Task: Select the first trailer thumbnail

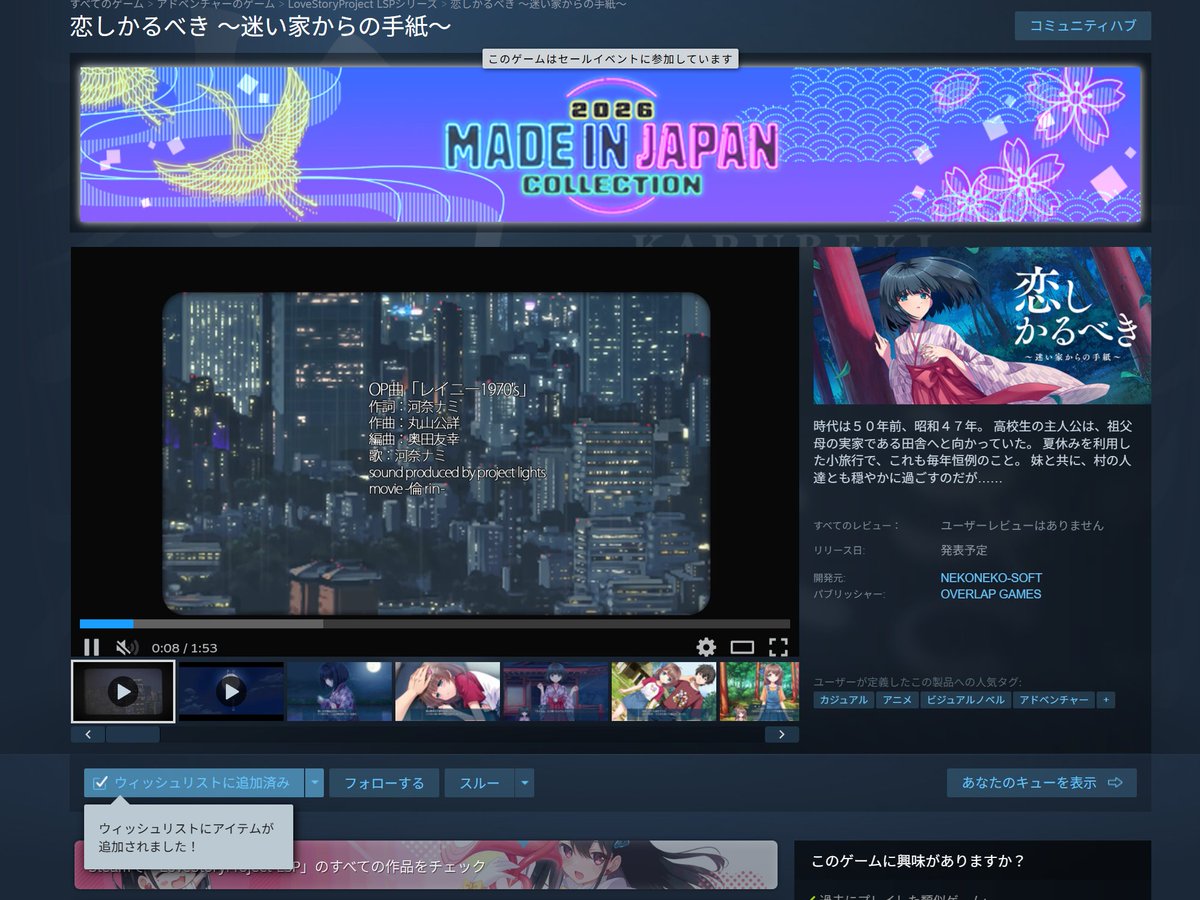Action: (x=123, y=691)
